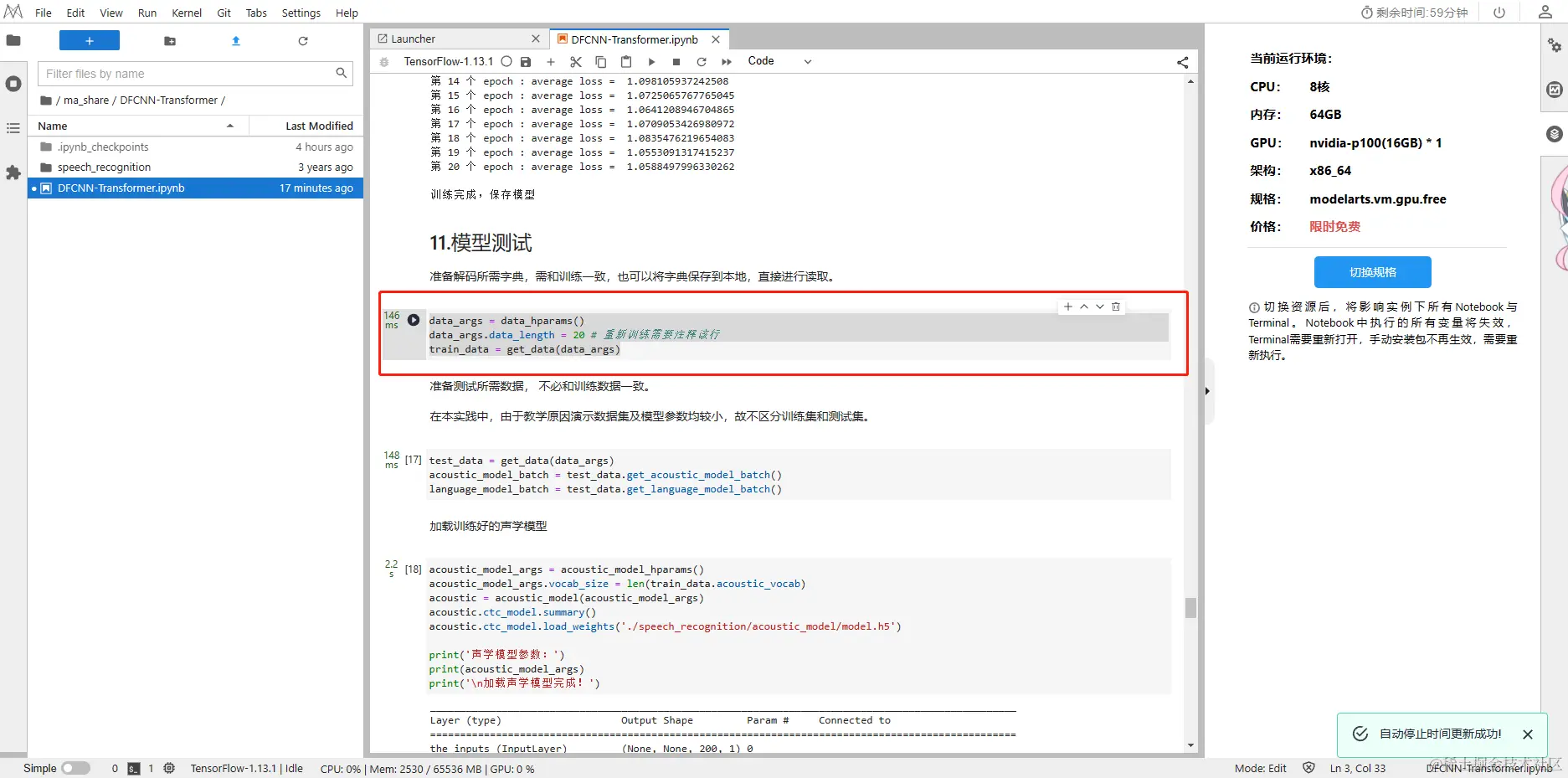Move the active cell up
This screenshot has height=778, width=1568.
click(x=1084, y=307)
